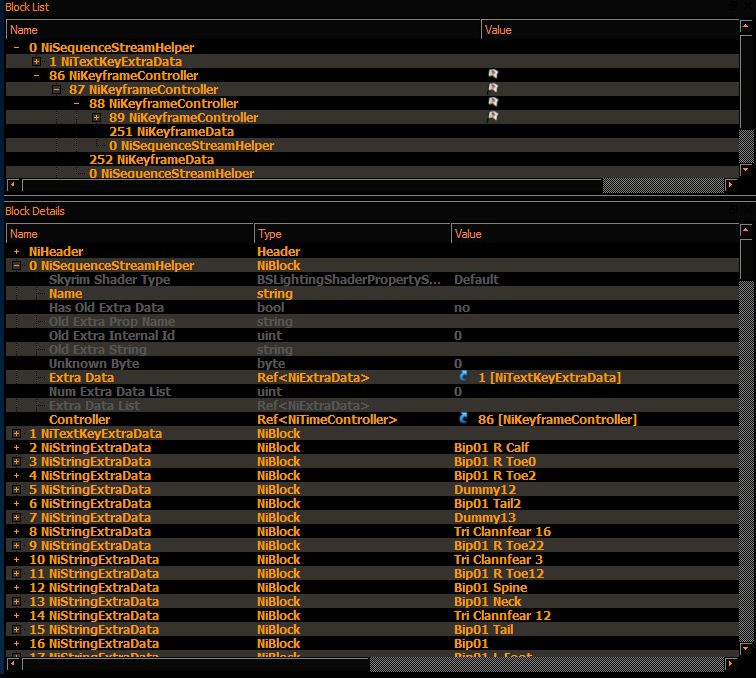Collapse 86 NiKeyframeController in Block List
This screenshot has height=678, width=756.
click(x=37, y=75)
